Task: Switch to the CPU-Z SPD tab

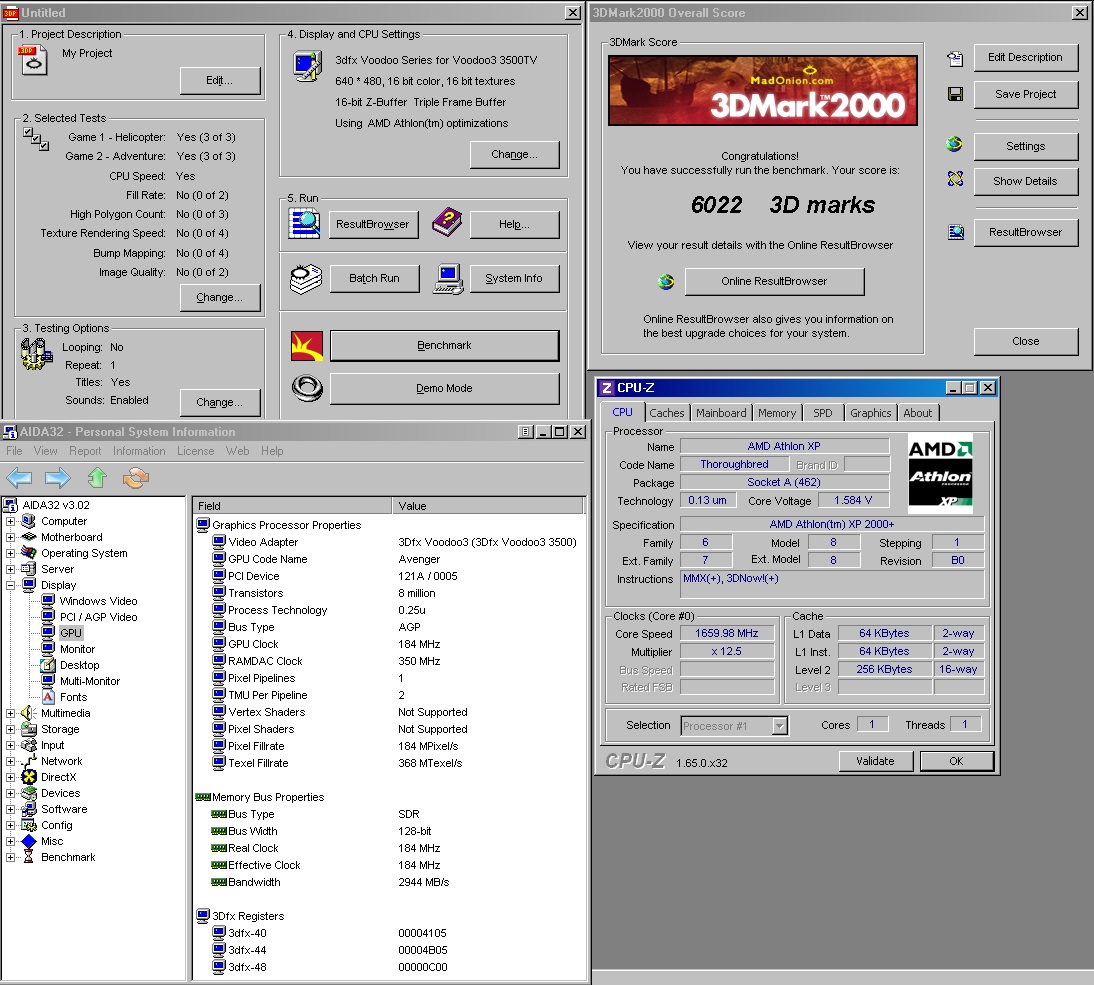Action: [x=823, y=413]
